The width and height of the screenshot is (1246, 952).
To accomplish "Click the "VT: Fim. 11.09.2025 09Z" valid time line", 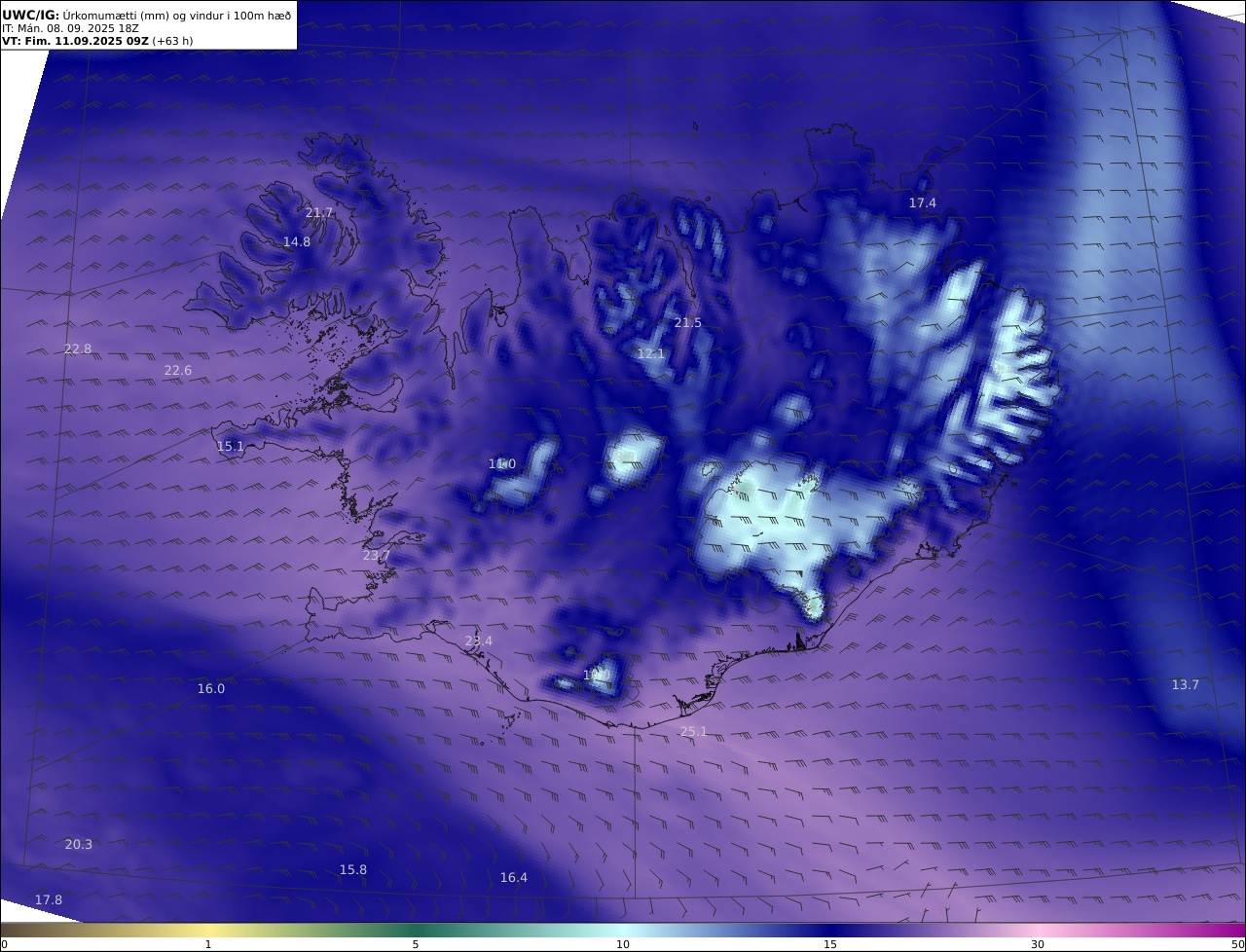I will point(97,41).
